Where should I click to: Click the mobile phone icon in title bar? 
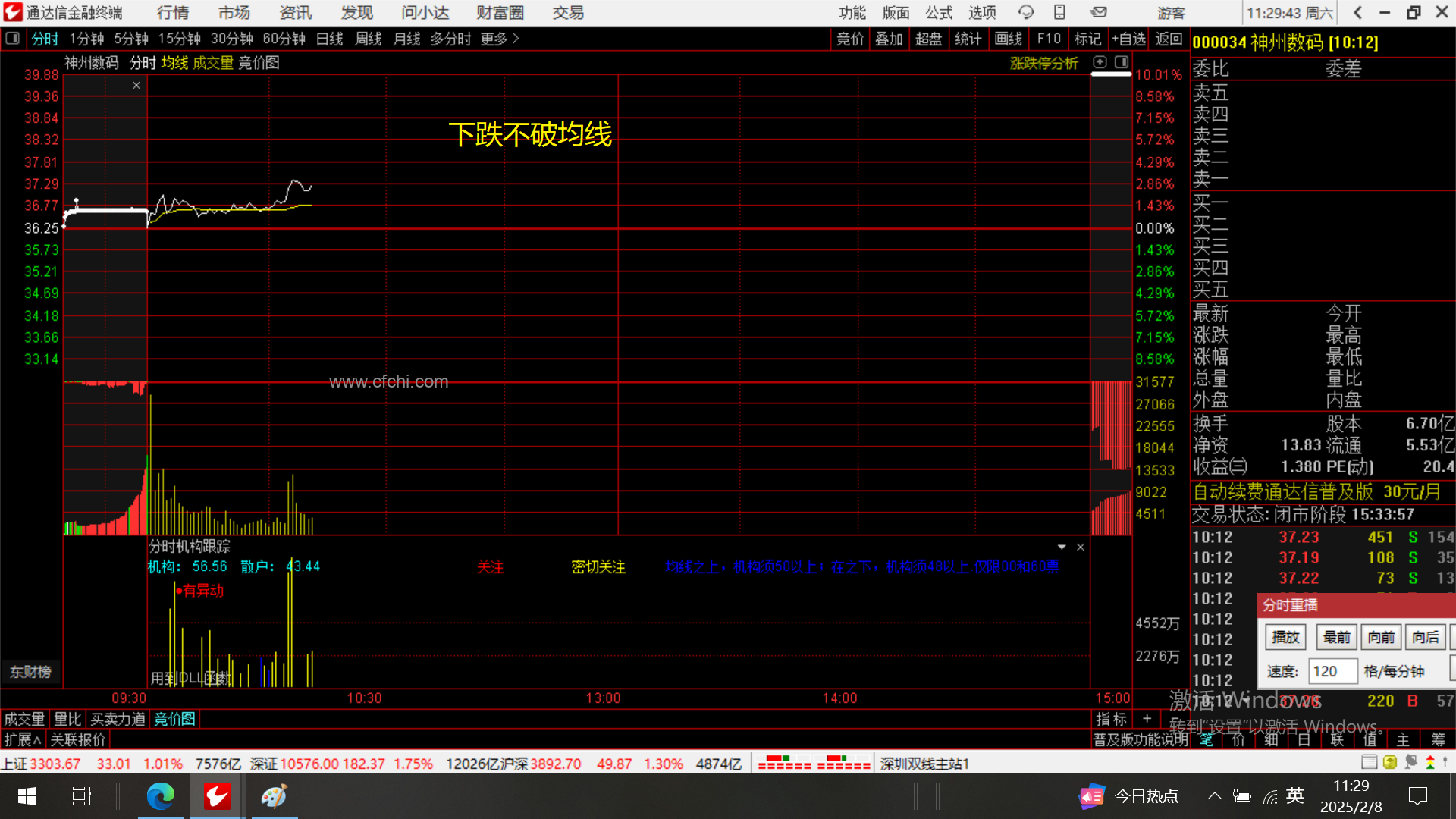[1059, 12]
